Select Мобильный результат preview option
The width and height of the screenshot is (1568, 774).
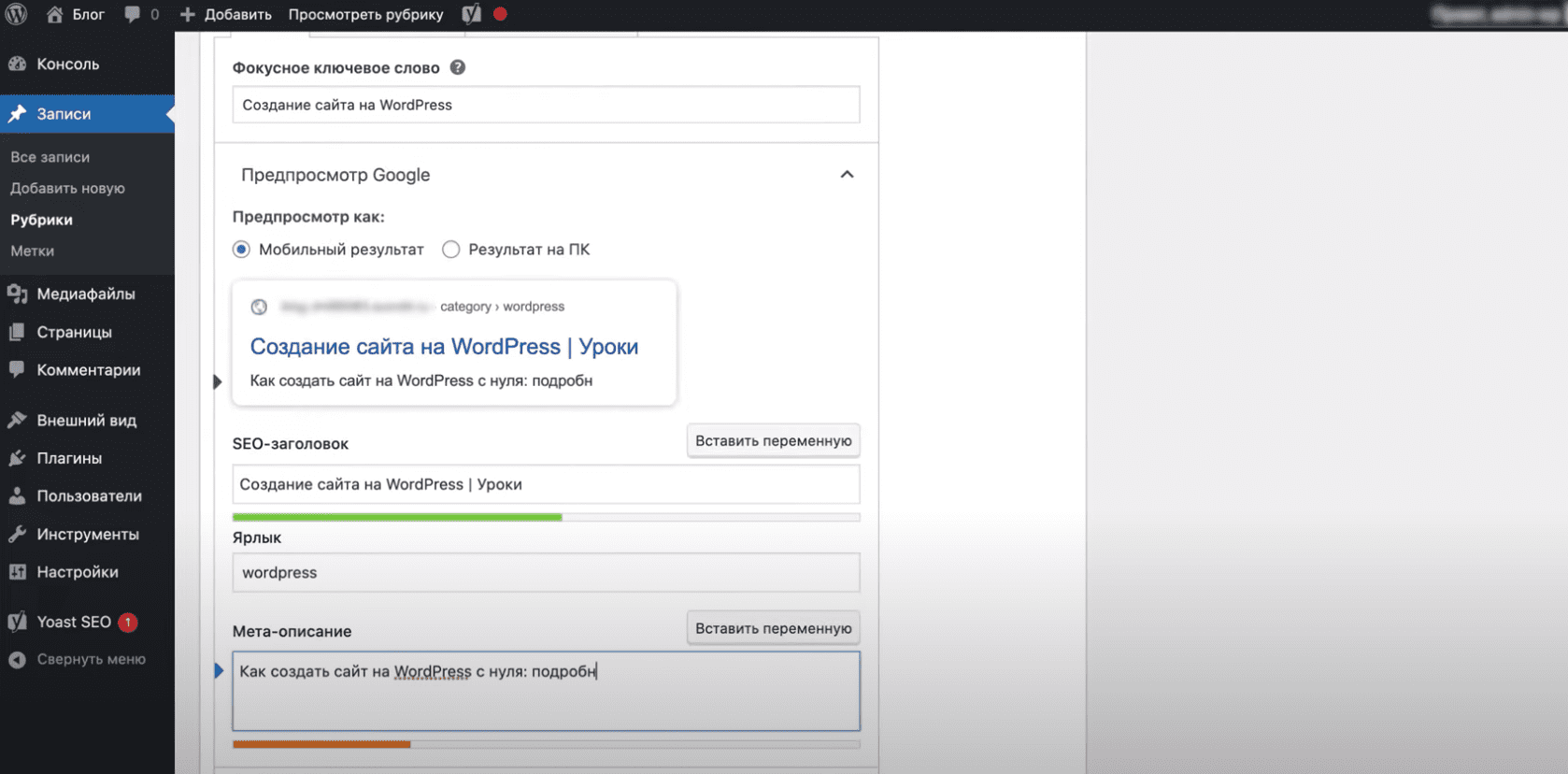[242, 250]
